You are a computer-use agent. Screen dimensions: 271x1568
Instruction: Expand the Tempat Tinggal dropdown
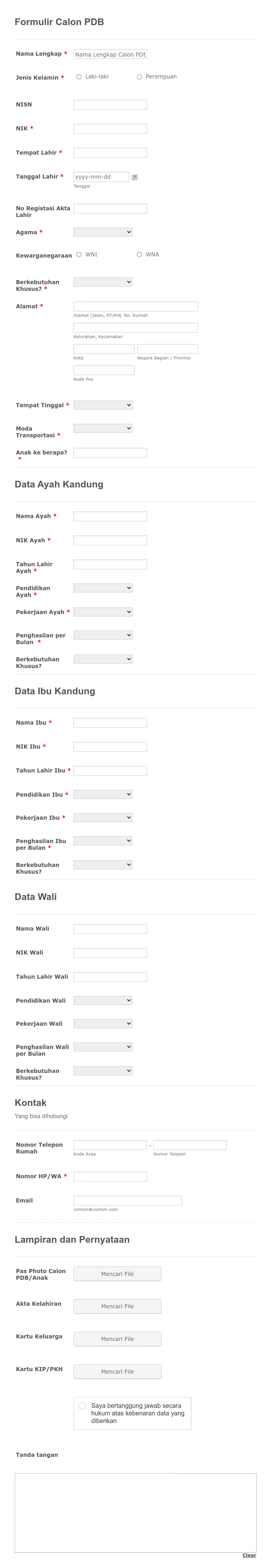pos(103,405)
